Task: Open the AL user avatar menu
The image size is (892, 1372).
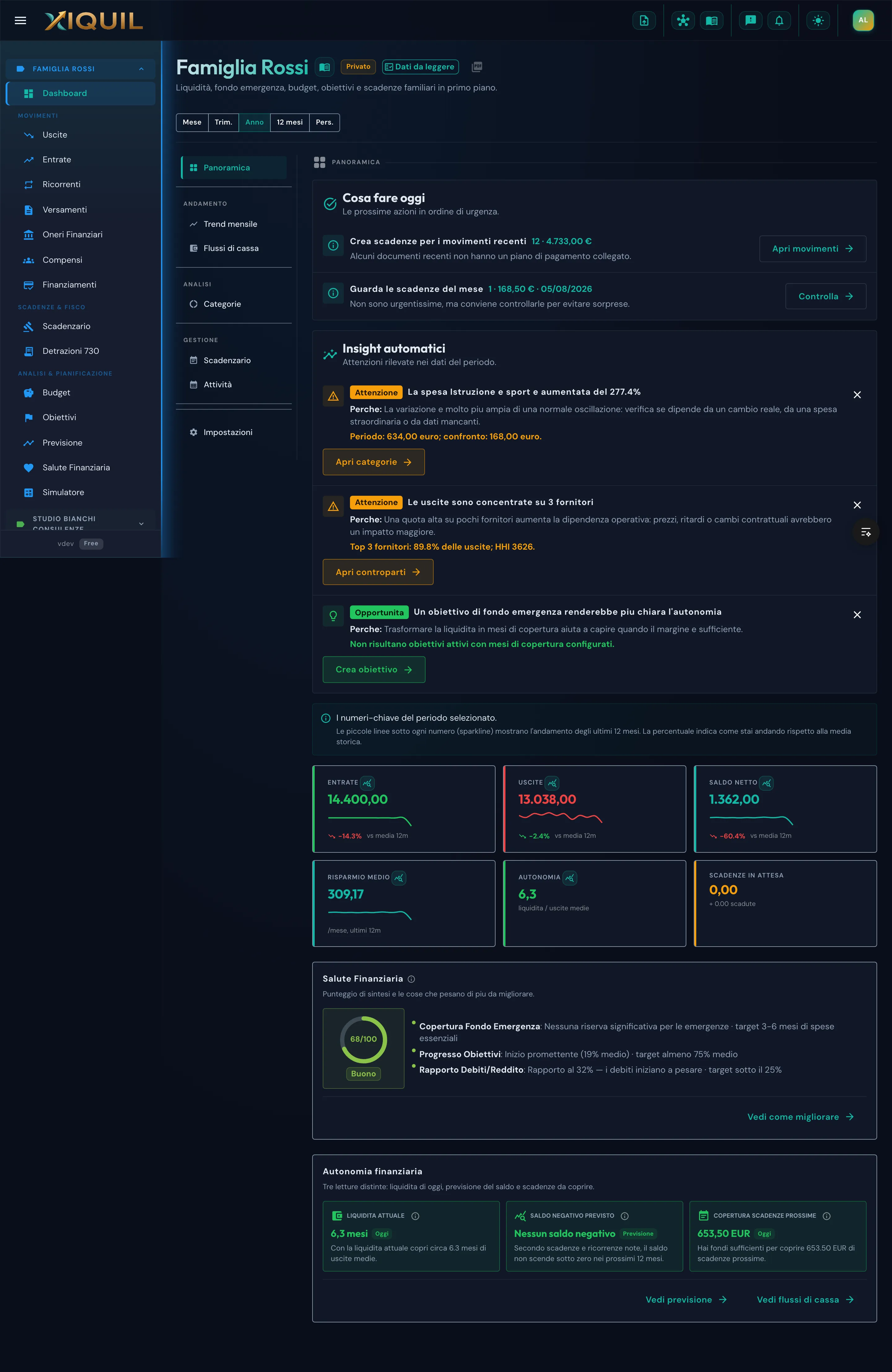Action: [863, 20]
